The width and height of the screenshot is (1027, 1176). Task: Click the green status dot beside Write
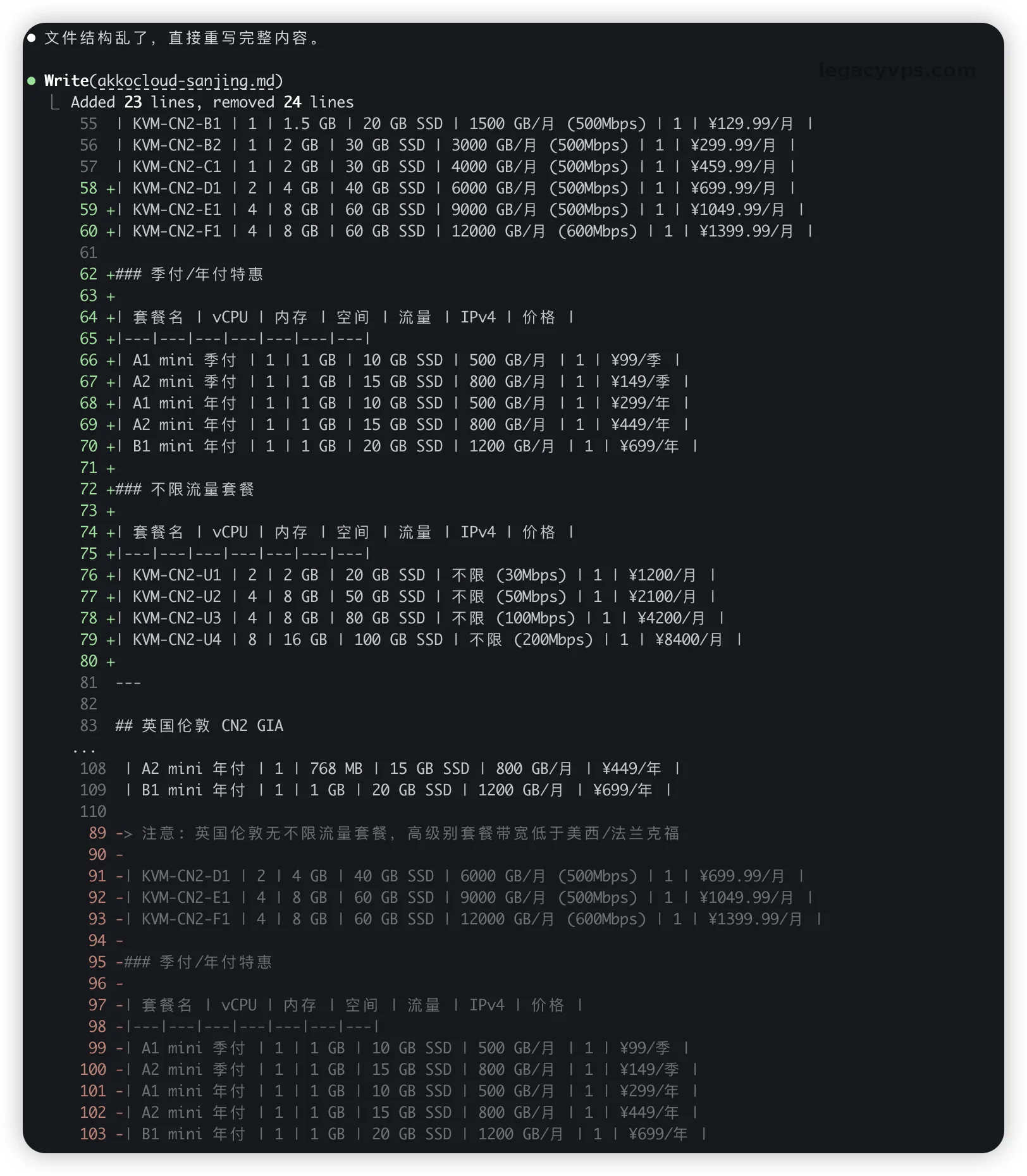[x=31, y=81]
